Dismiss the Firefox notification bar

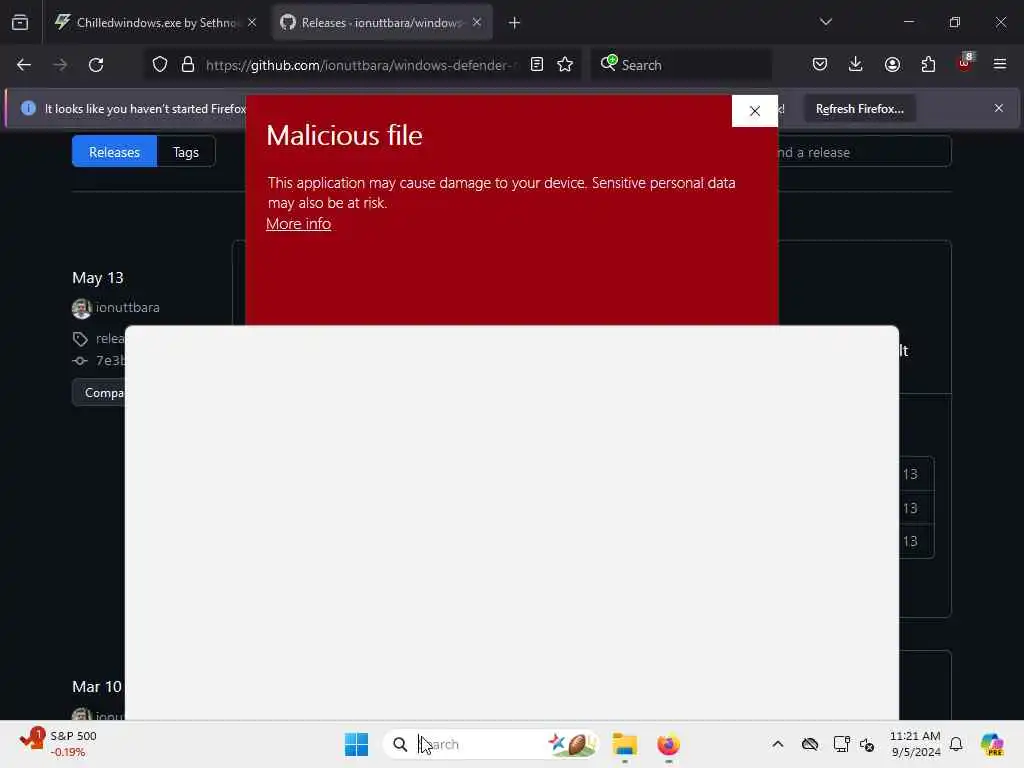(x=999, y=108)
